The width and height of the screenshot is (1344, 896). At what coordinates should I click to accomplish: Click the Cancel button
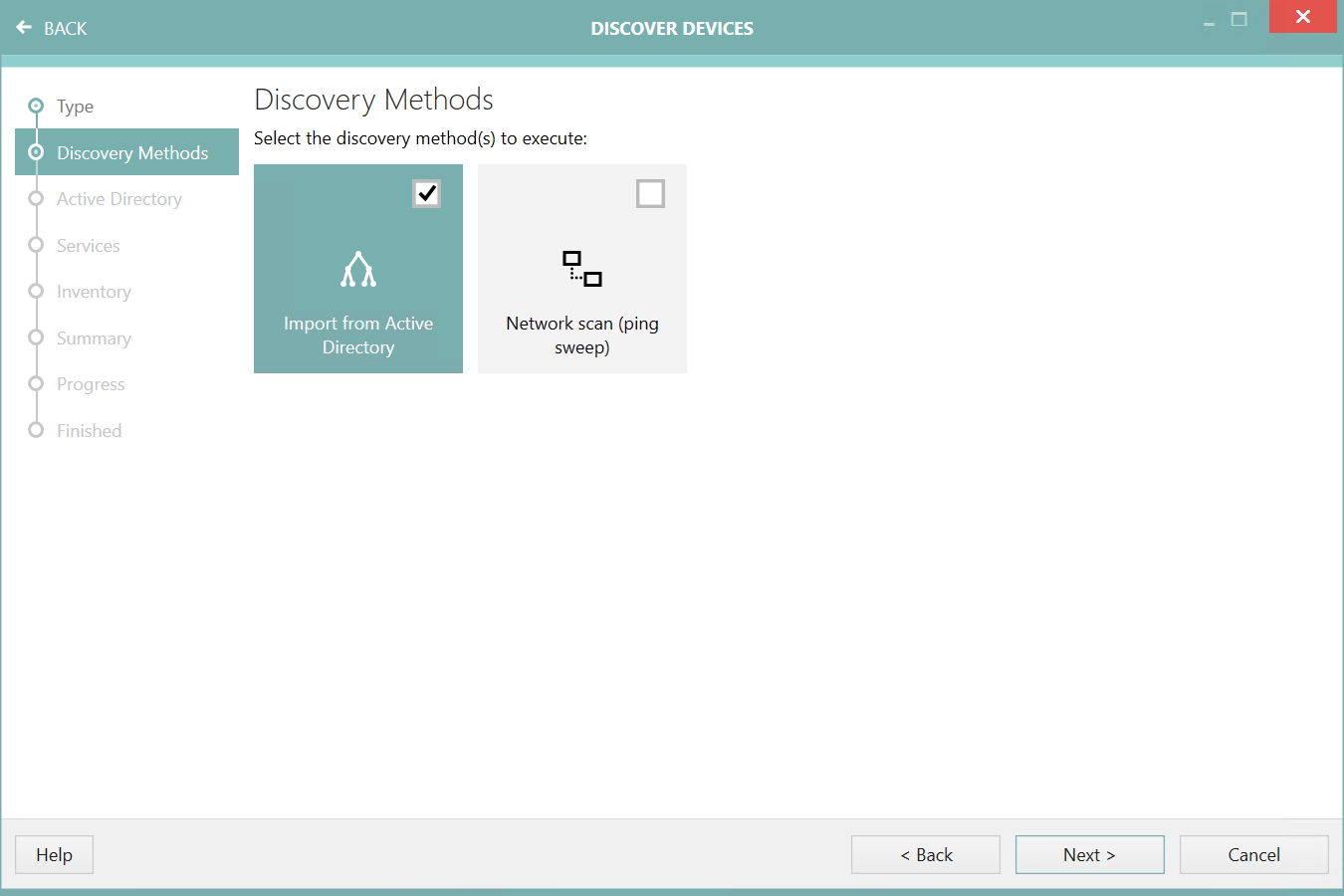[x=1253, y=854]
